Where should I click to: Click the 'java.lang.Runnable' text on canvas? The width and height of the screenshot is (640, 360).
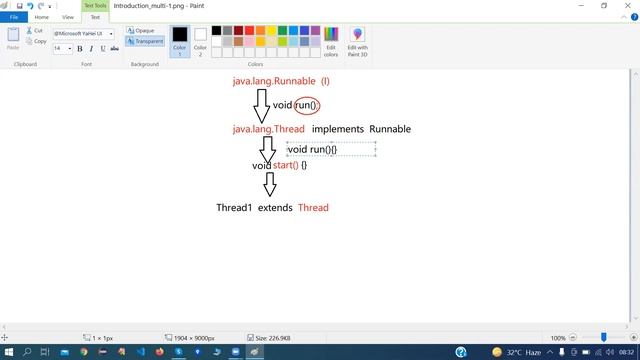[x=274, y=81]
